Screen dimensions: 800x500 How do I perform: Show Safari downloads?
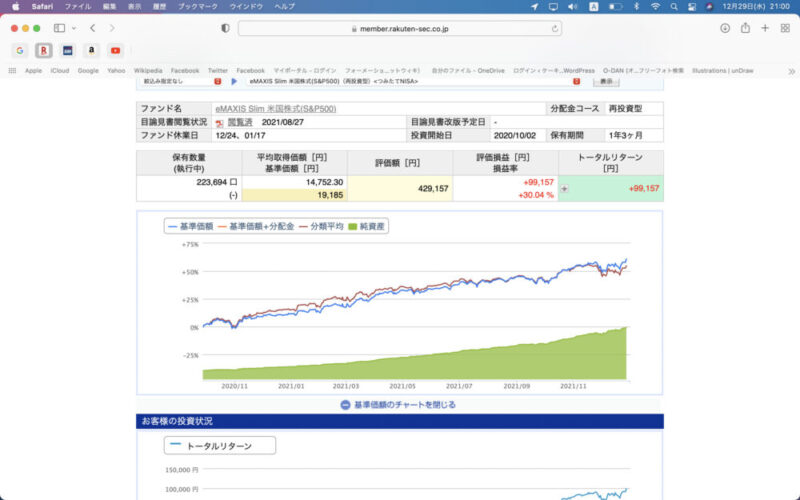pyautogui.click(x=725, y=28)
